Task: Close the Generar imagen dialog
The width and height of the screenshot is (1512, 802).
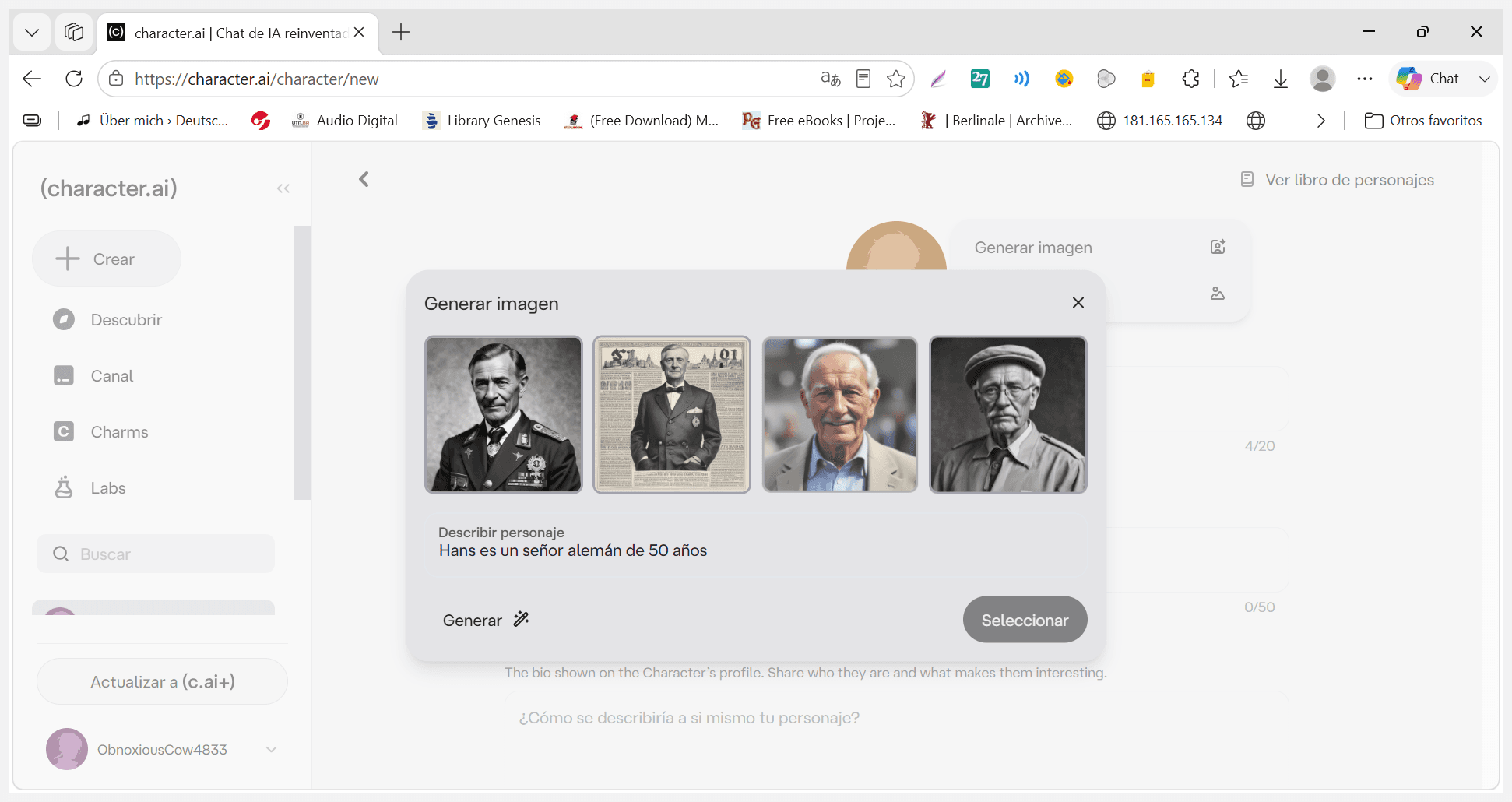Action: [1078, 303]
